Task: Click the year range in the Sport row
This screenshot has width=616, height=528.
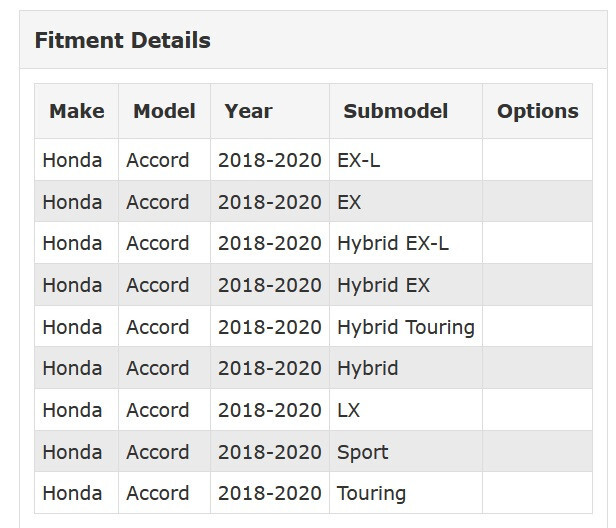Action: (x=270, y=452)
